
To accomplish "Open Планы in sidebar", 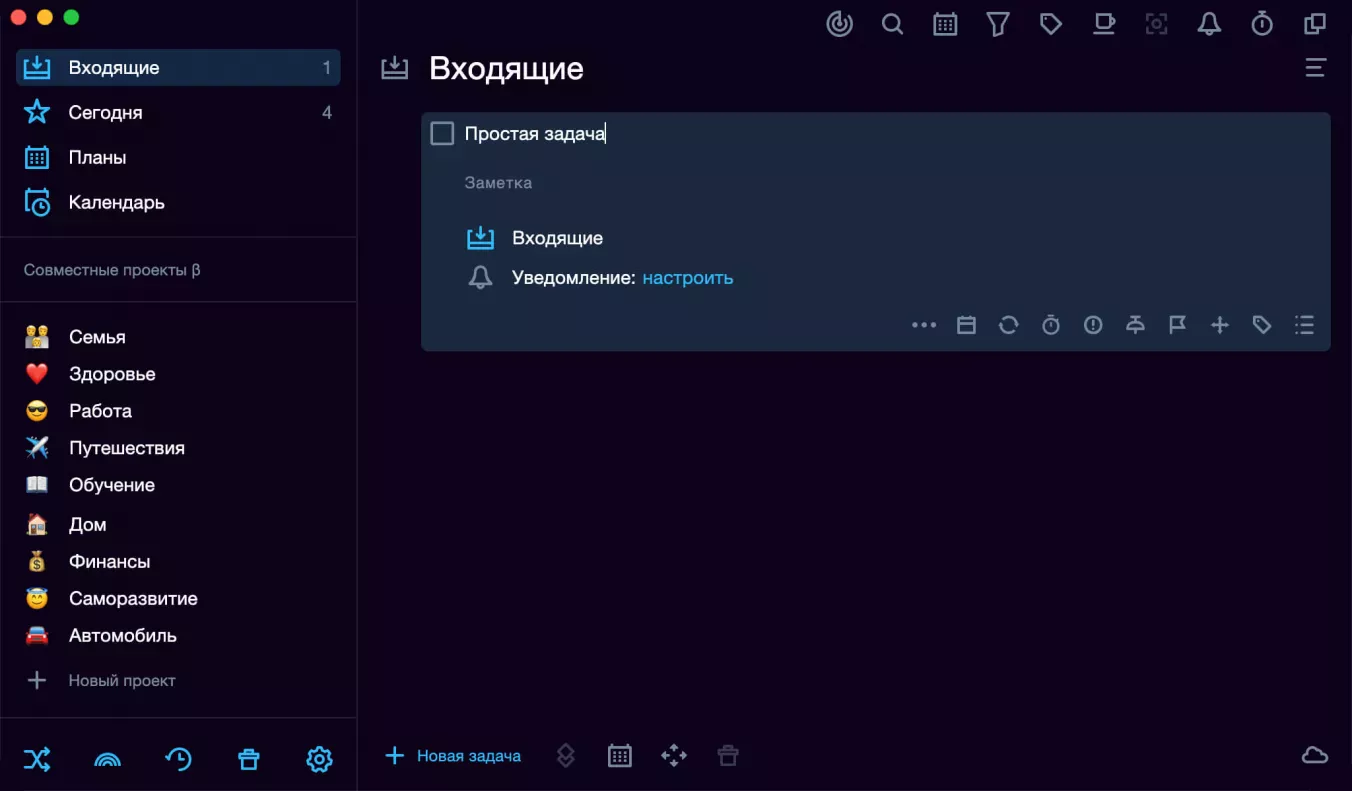I will coord(178,158).
